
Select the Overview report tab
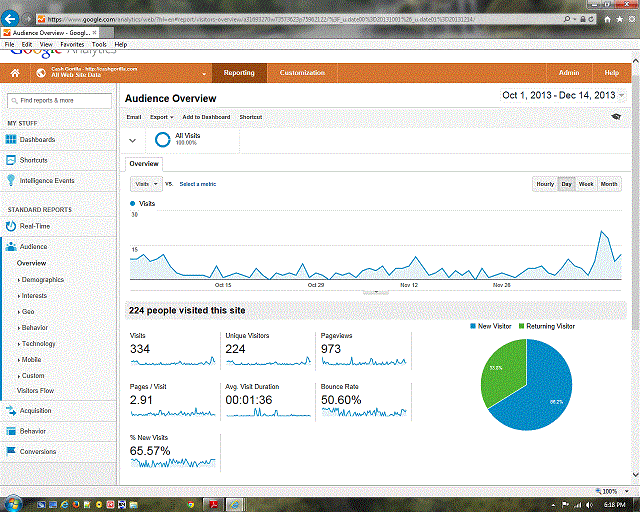click(144, 164)
